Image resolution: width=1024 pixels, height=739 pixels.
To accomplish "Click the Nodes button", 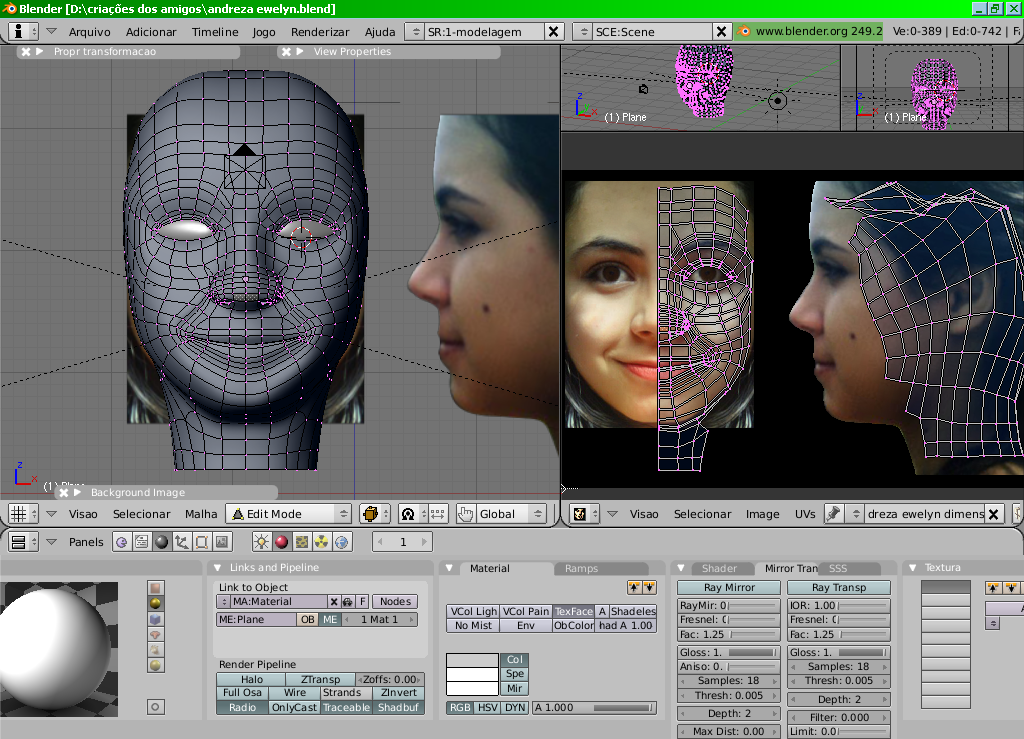I will [x=395, y=602].
